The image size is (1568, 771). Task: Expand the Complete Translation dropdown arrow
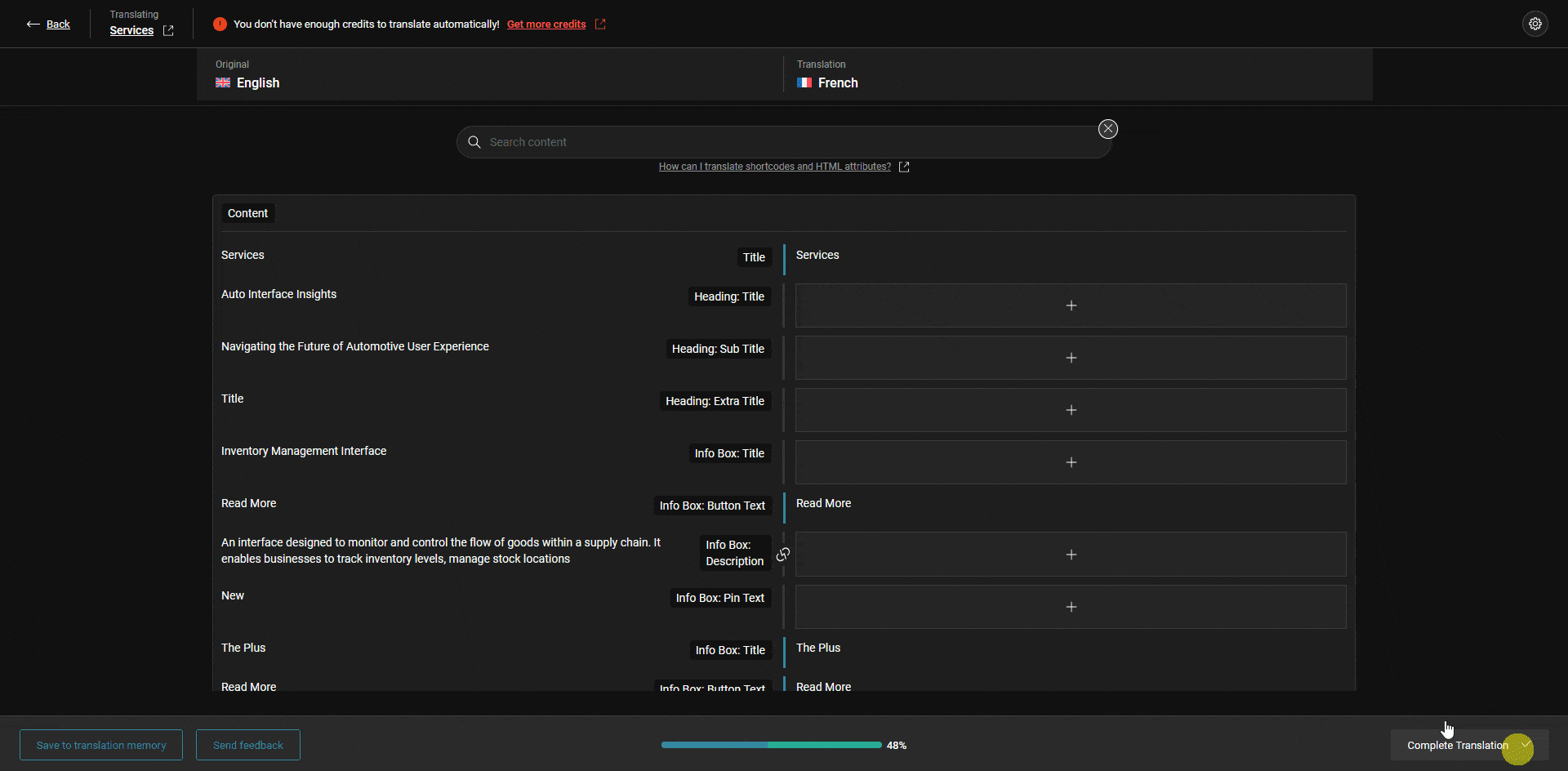point(1525,745)
